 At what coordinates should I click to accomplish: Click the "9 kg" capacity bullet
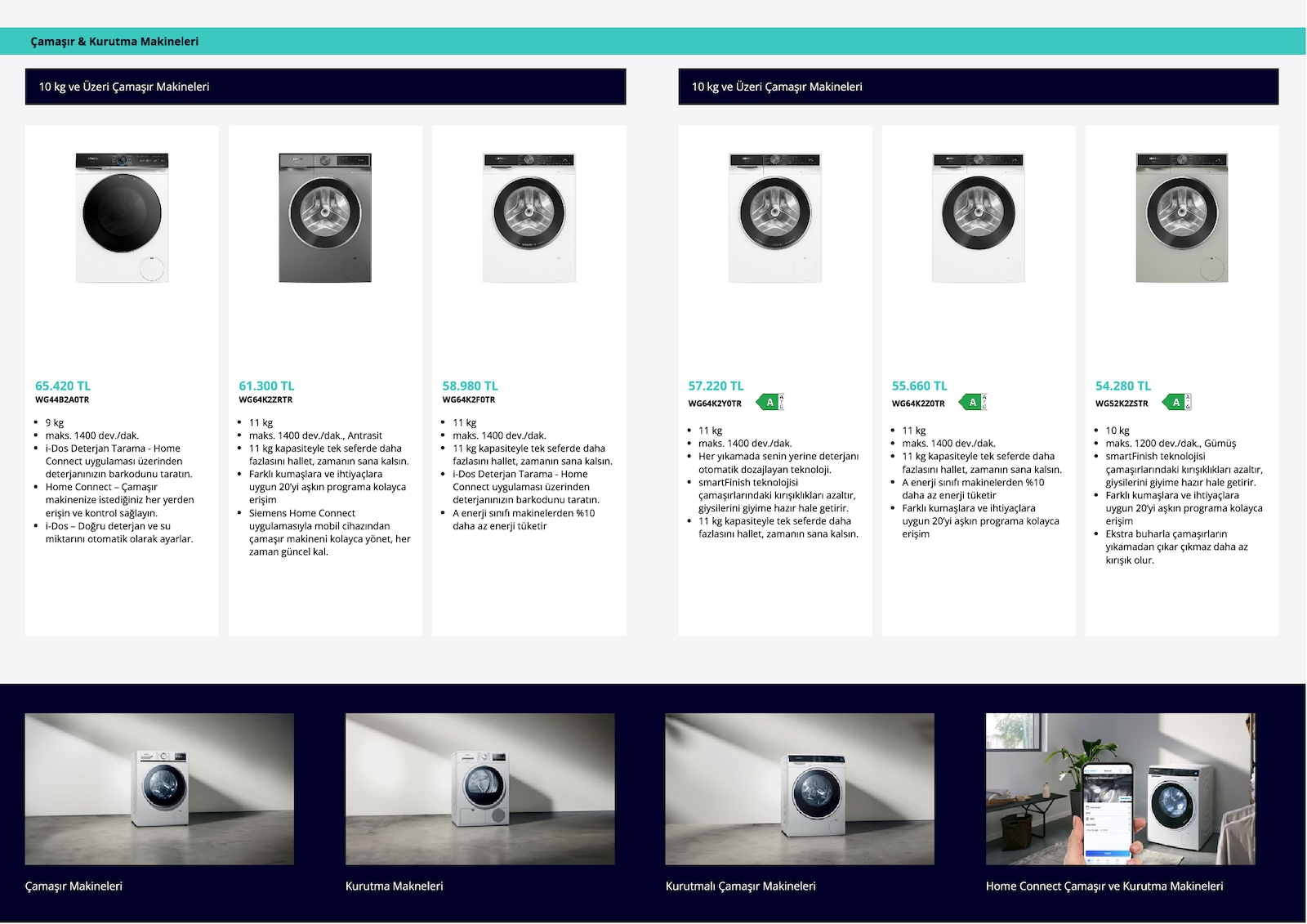tap(55, 422)
